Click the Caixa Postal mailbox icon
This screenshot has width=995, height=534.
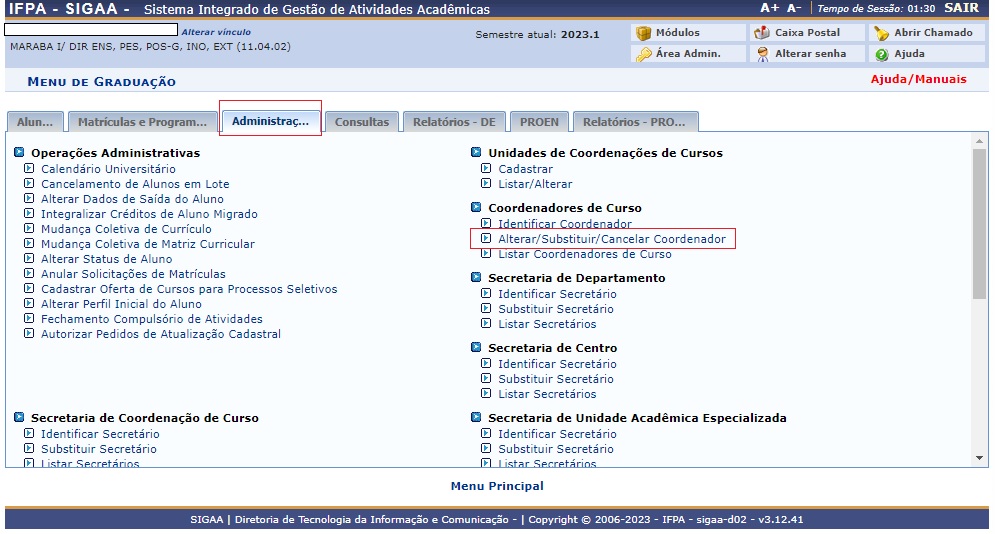tap(761, 33)
